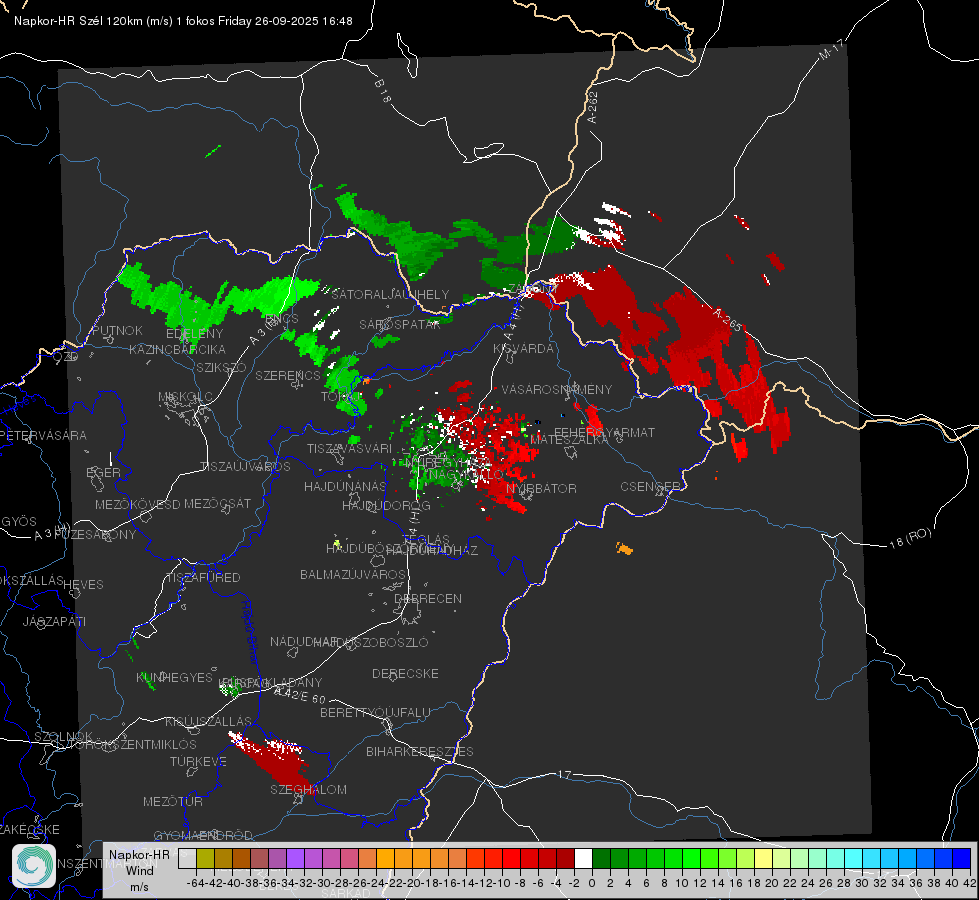Click the JÁSZAPÁTI label

coord(54,621)
